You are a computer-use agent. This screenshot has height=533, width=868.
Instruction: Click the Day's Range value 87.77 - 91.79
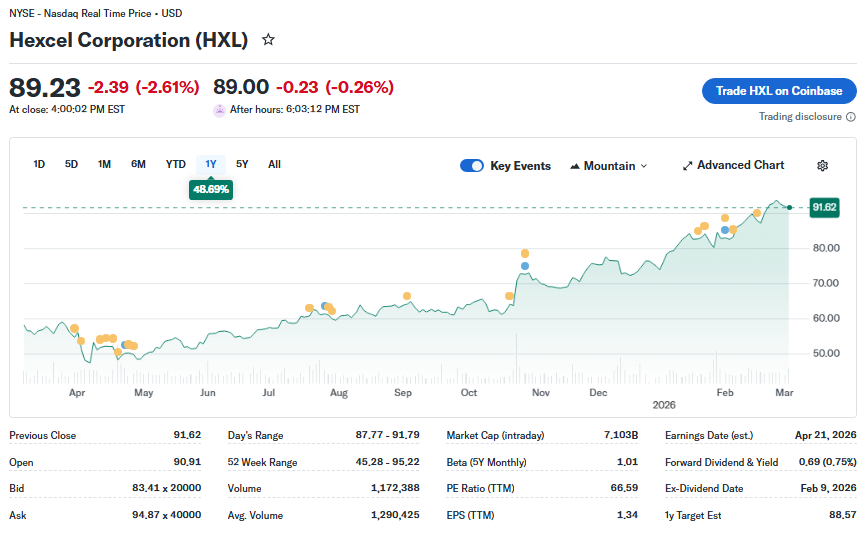388,435
